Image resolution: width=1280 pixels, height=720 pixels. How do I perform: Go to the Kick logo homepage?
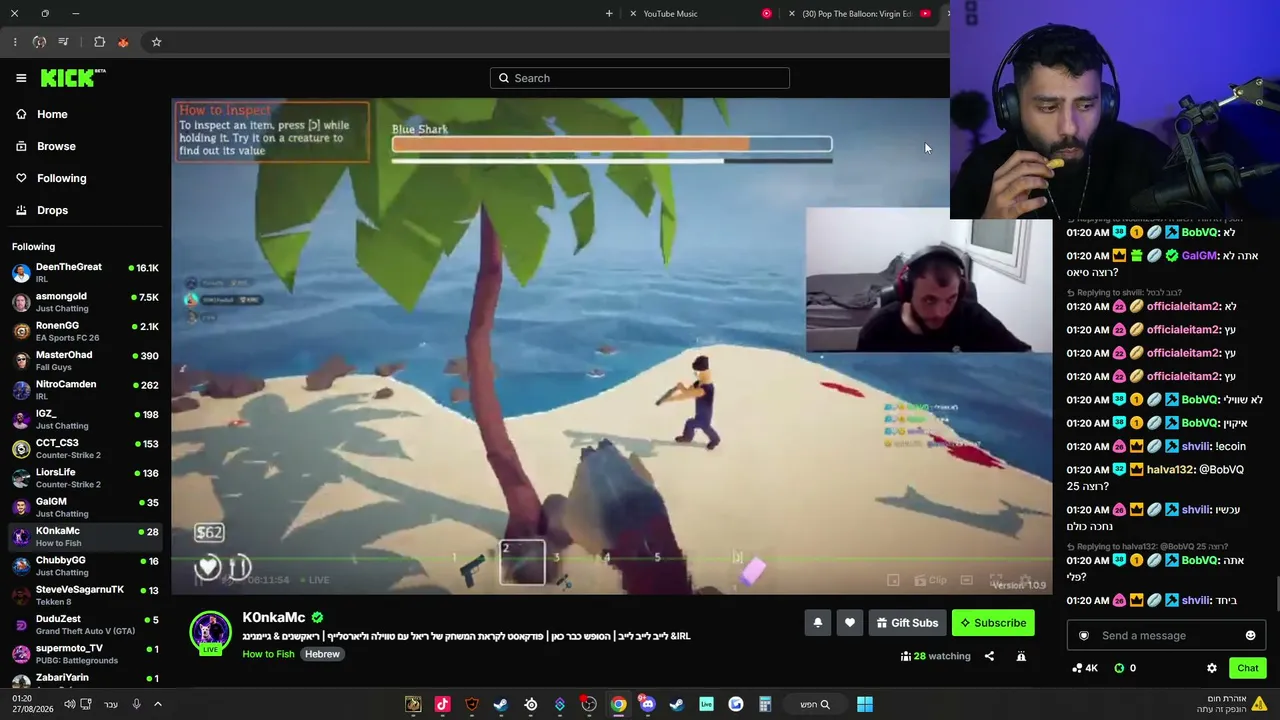pyautogui.click(x=73, y=78)
